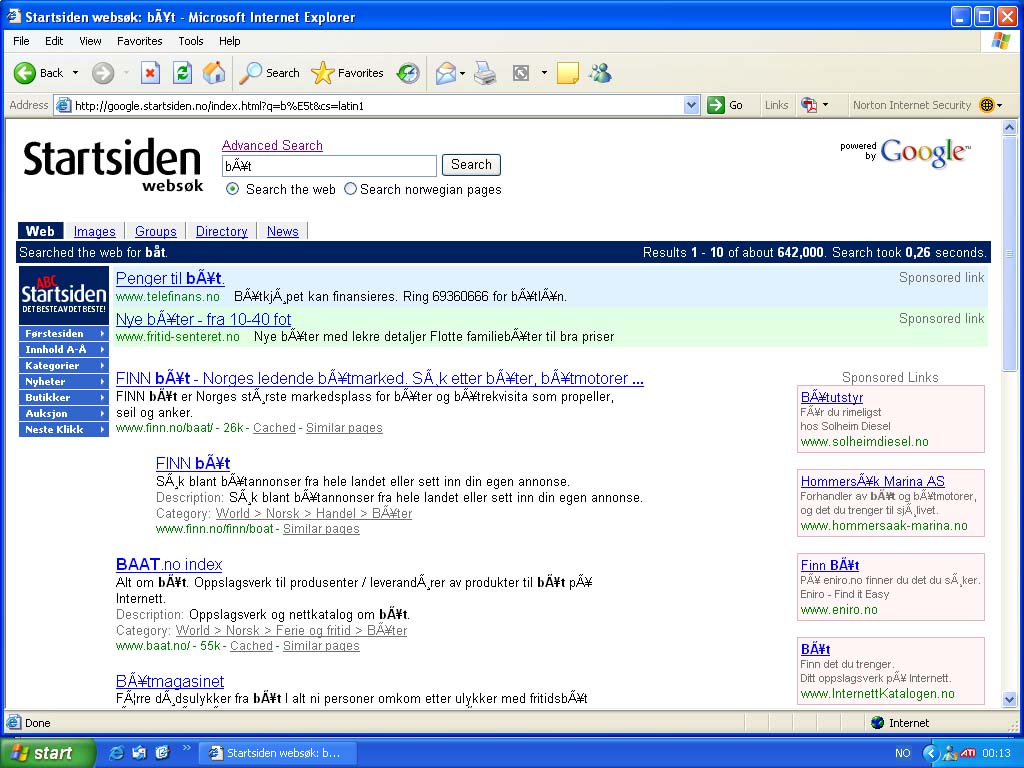Click the yellow note toolbar icon
1024x768 pixels.
pyautogui.click(x=568, y=73)
